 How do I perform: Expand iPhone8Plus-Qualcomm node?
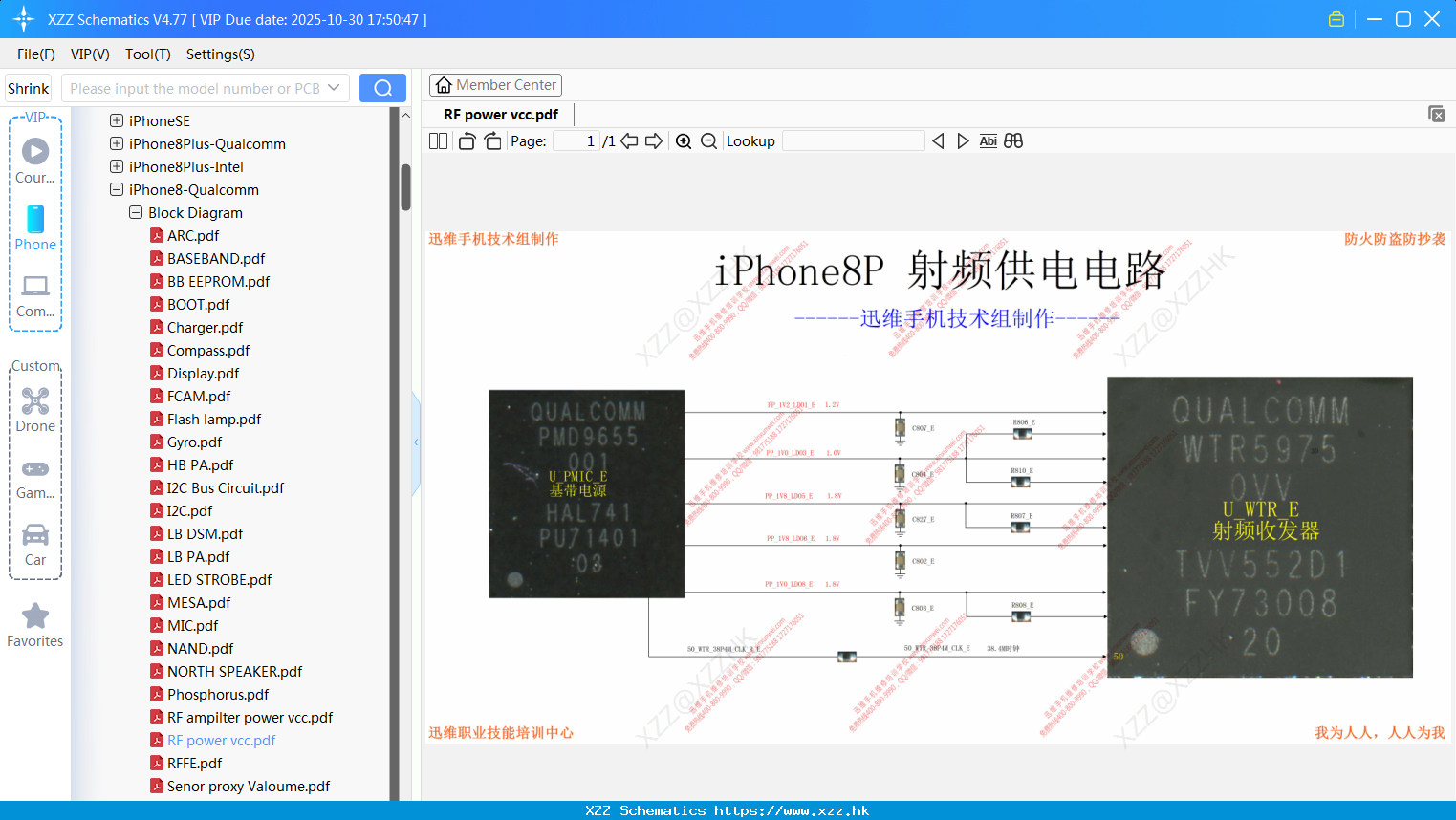pyautogui.click(x=117, y=143)
